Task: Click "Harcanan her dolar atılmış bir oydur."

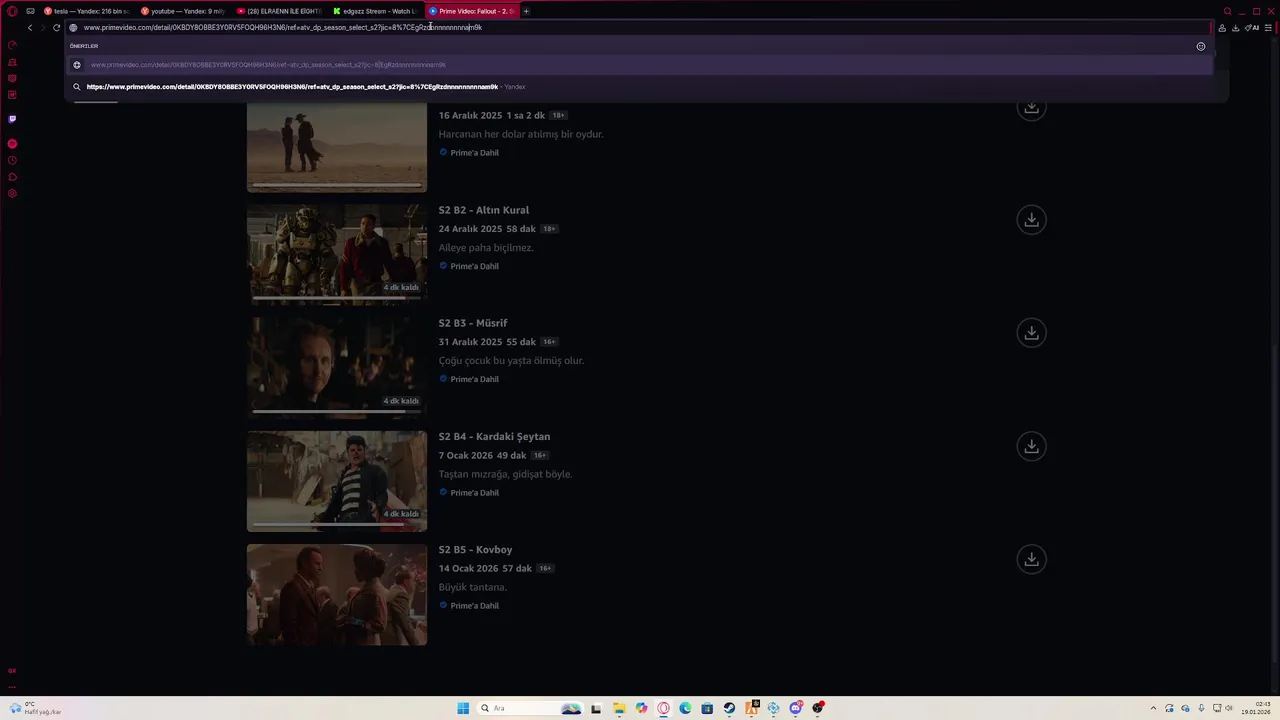Action: coord(521,134)
